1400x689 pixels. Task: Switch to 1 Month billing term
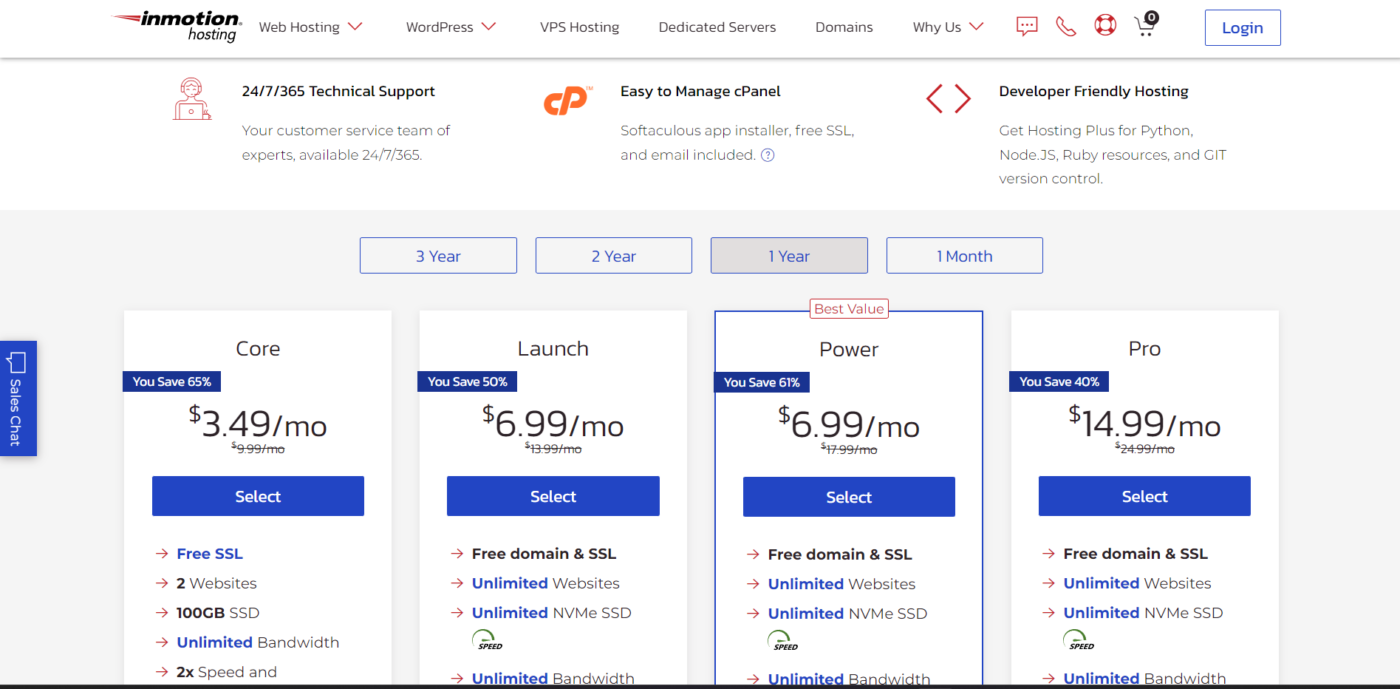click(x=964, y=256)
